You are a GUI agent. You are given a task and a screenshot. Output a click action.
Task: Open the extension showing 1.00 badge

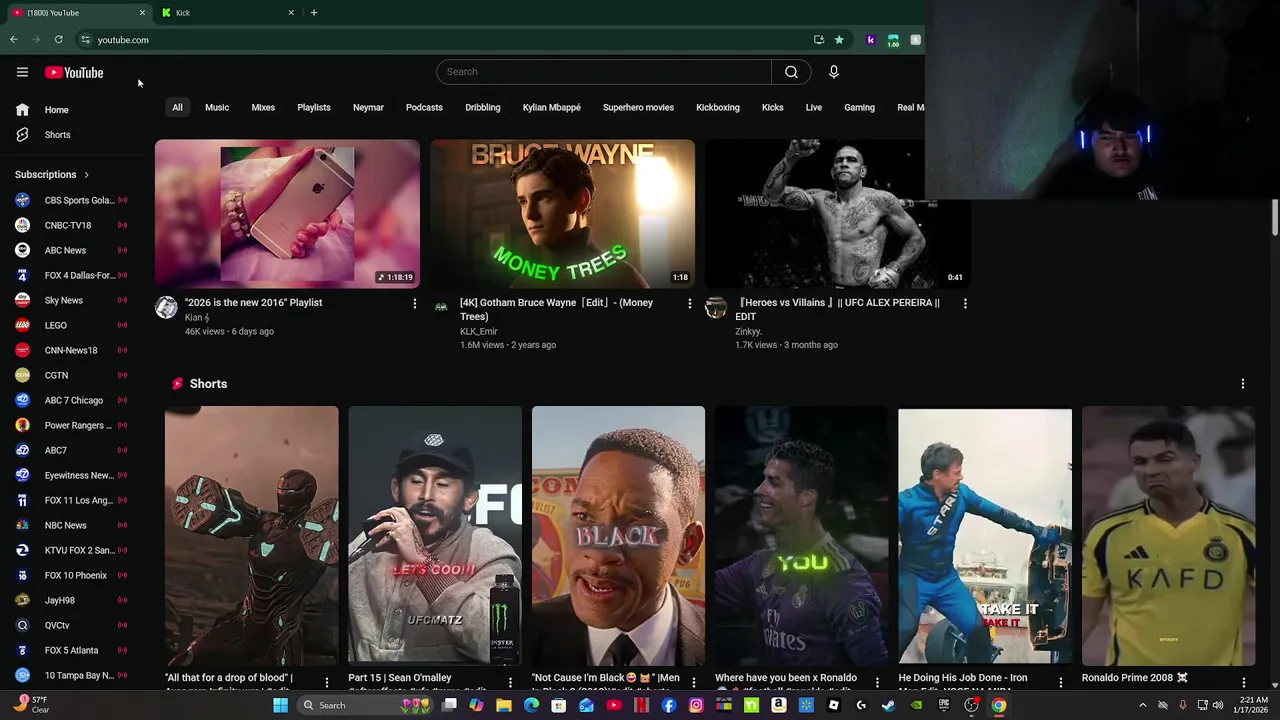pos(893,40)
